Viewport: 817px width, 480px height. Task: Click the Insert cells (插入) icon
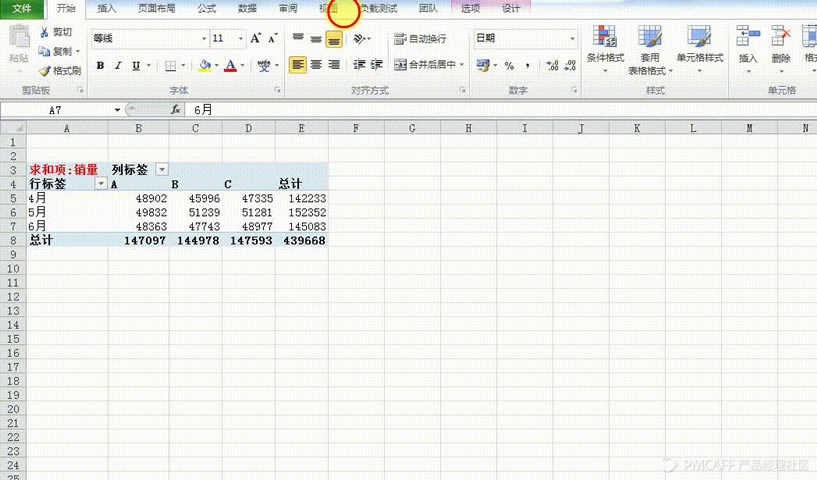coord(748,36)
